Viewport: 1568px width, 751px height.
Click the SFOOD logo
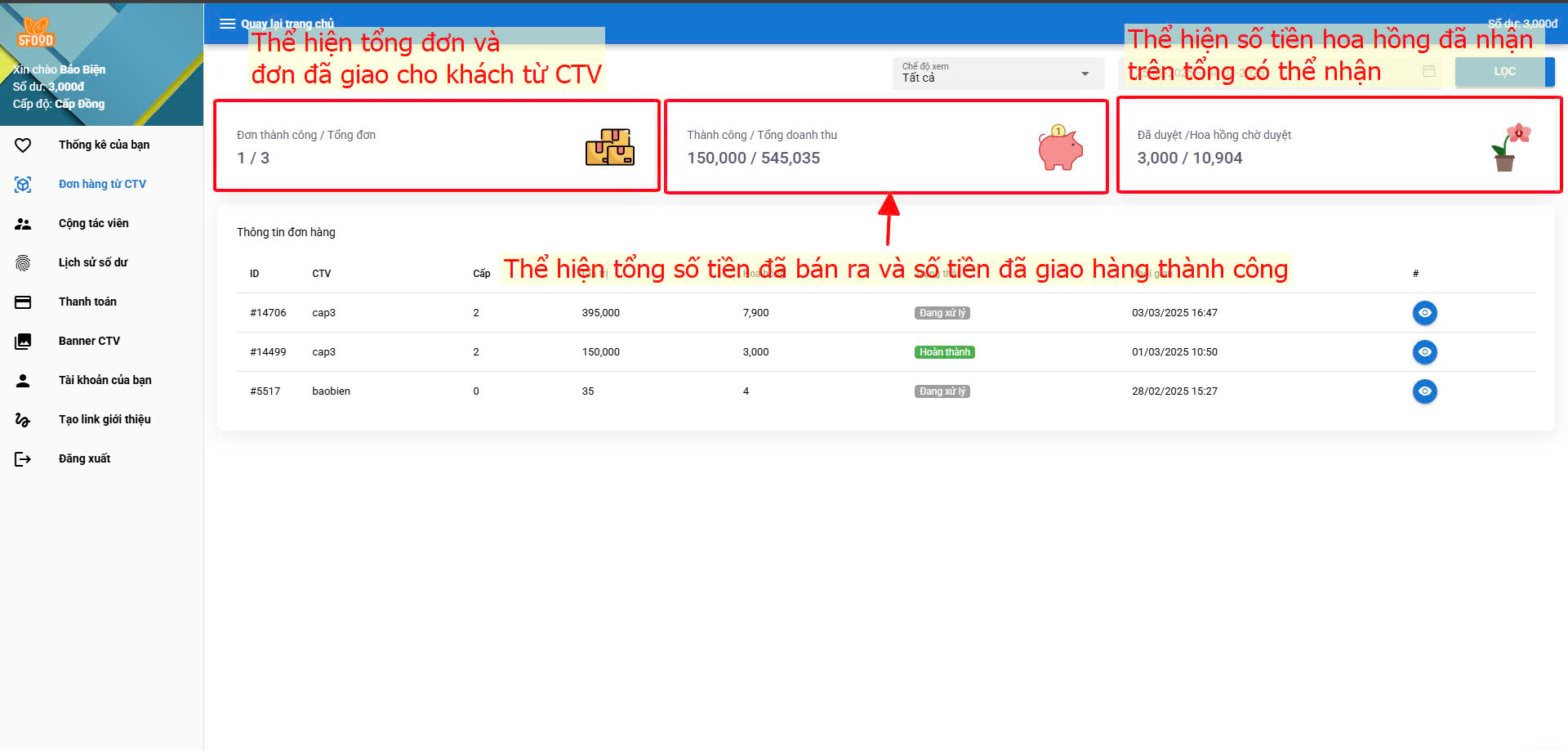pos(35,33)
